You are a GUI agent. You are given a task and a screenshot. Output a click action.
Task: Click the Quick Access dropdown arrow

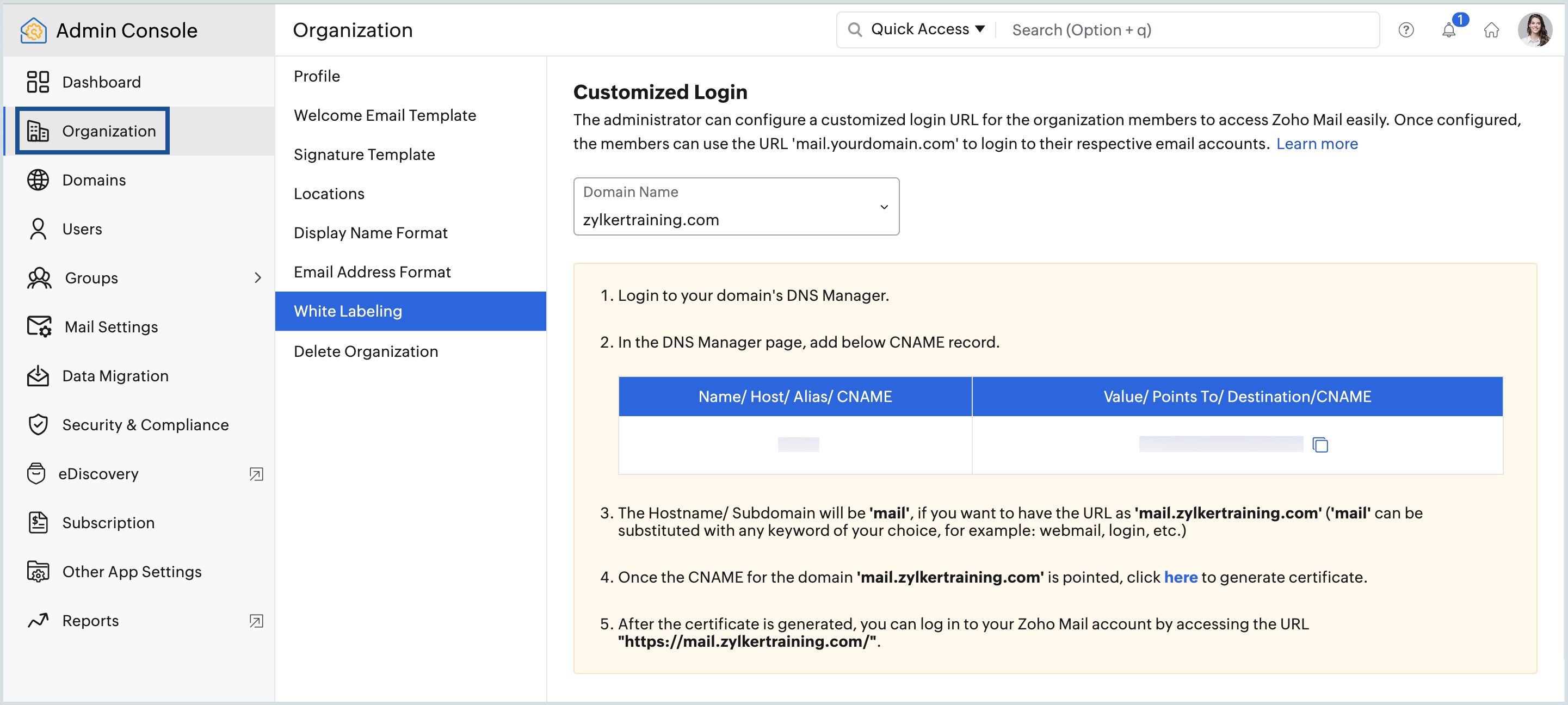[x=981, y=29]
